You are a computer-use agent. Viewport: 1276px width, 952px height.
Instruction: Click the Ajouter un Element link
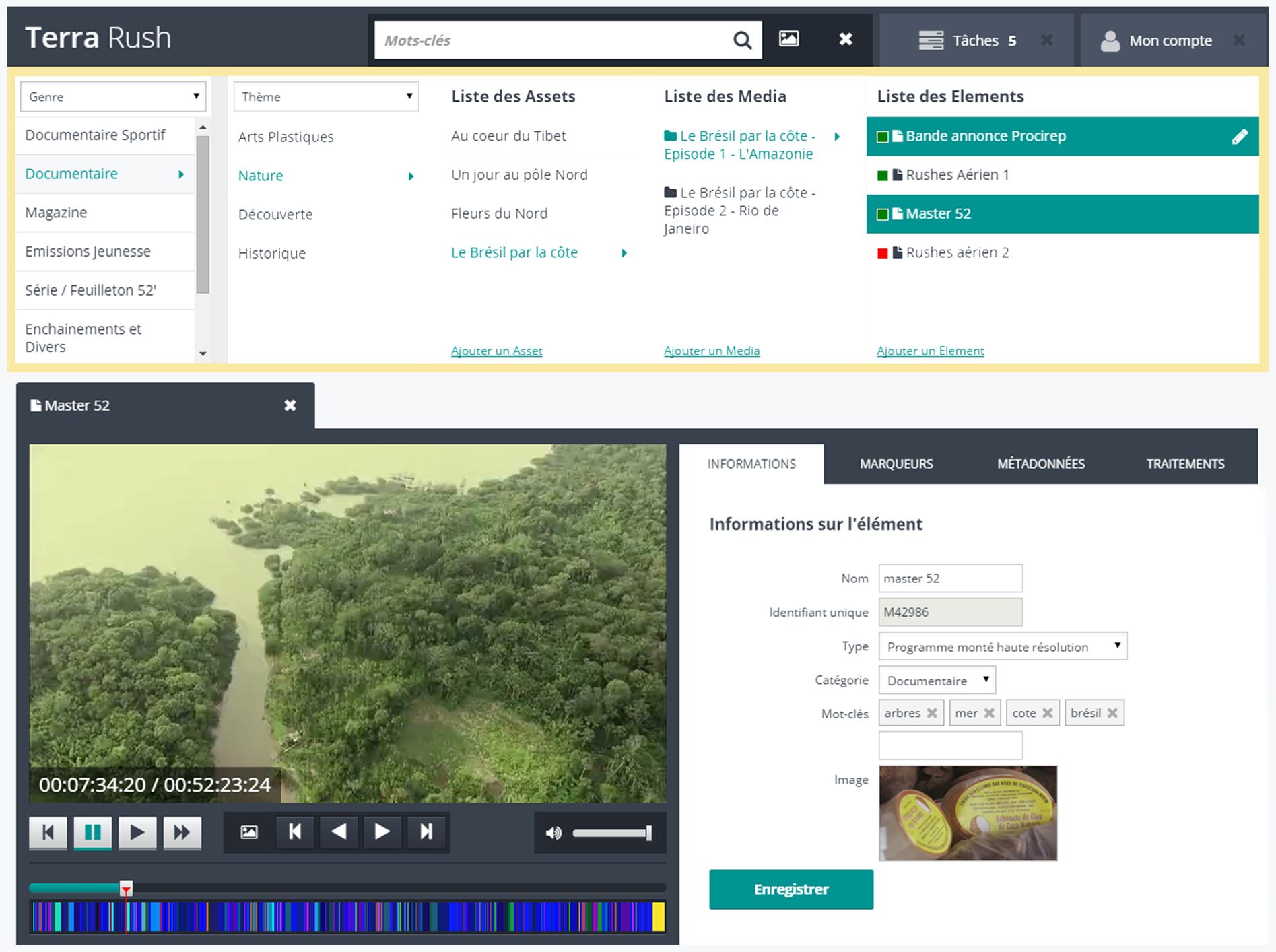pyautogui.click(x=930, y=351)
